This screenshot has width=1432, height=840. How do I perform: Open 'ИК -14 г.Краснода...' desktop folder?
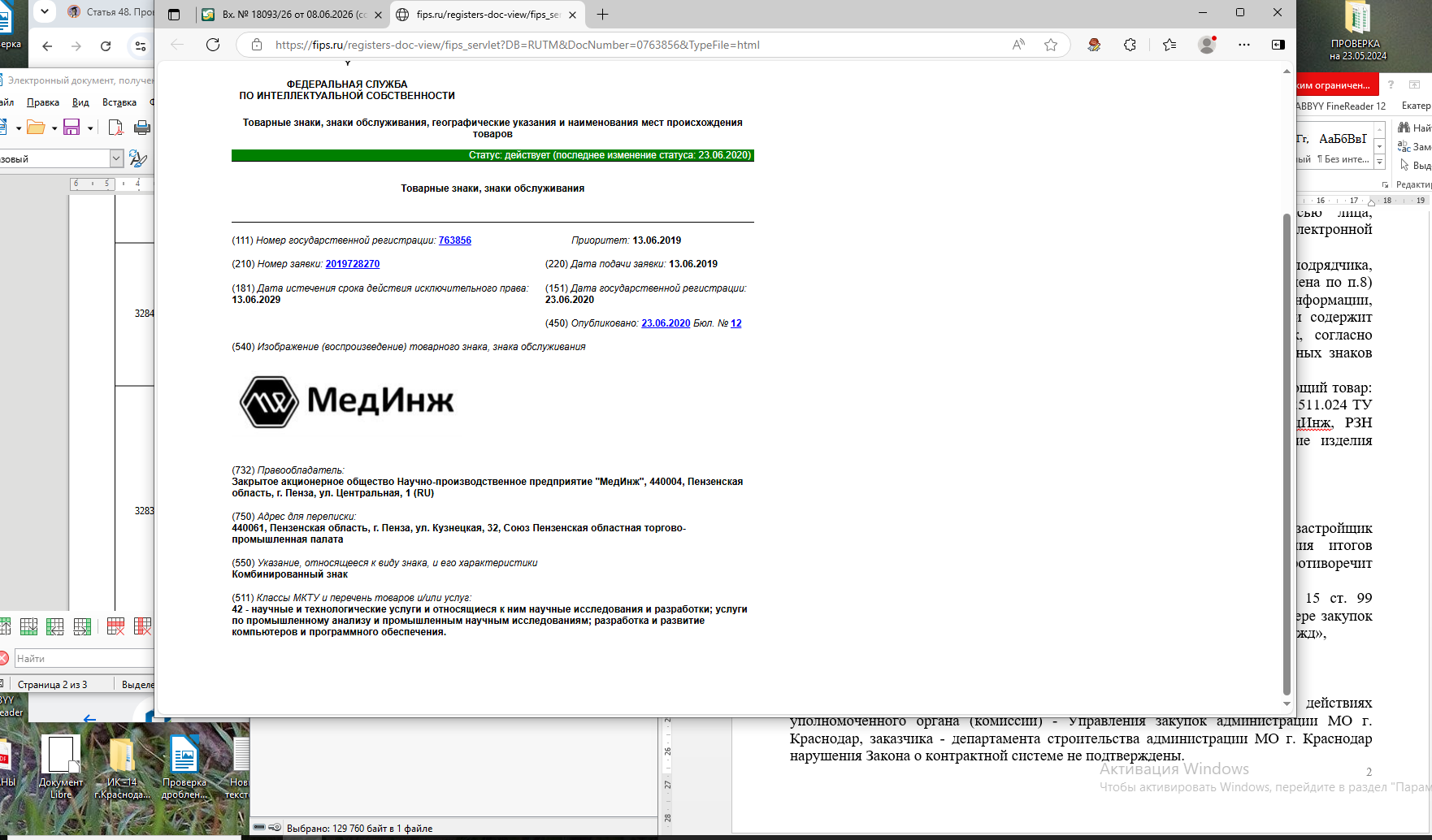(x=122, y=769)
